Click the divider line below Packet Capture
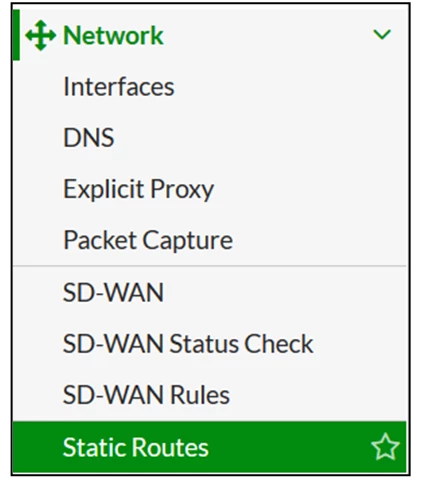This screenshot has height=485, width=423. (x=209, y=266)
